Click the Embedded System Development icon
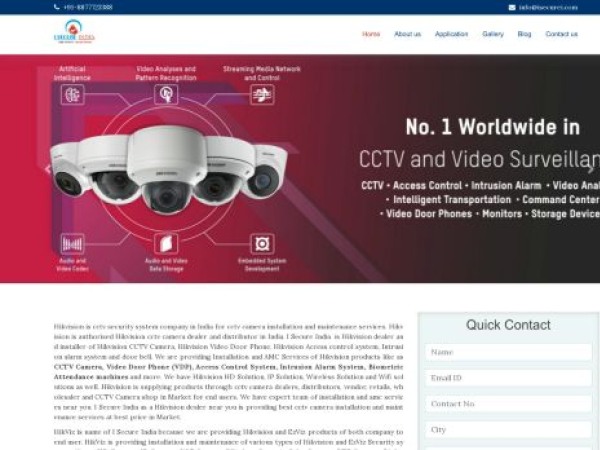The image size is (600, 450). coord(262,243)
